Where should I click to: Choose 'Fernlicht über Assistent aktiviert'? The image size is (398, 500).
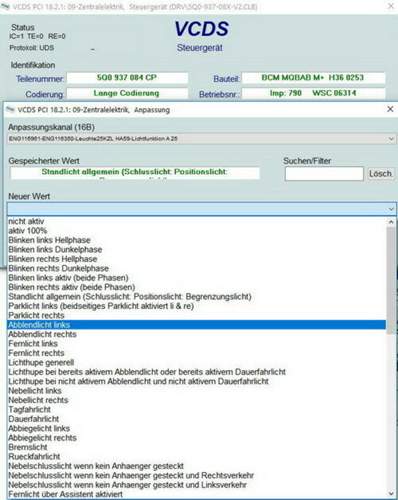point(197,494)
